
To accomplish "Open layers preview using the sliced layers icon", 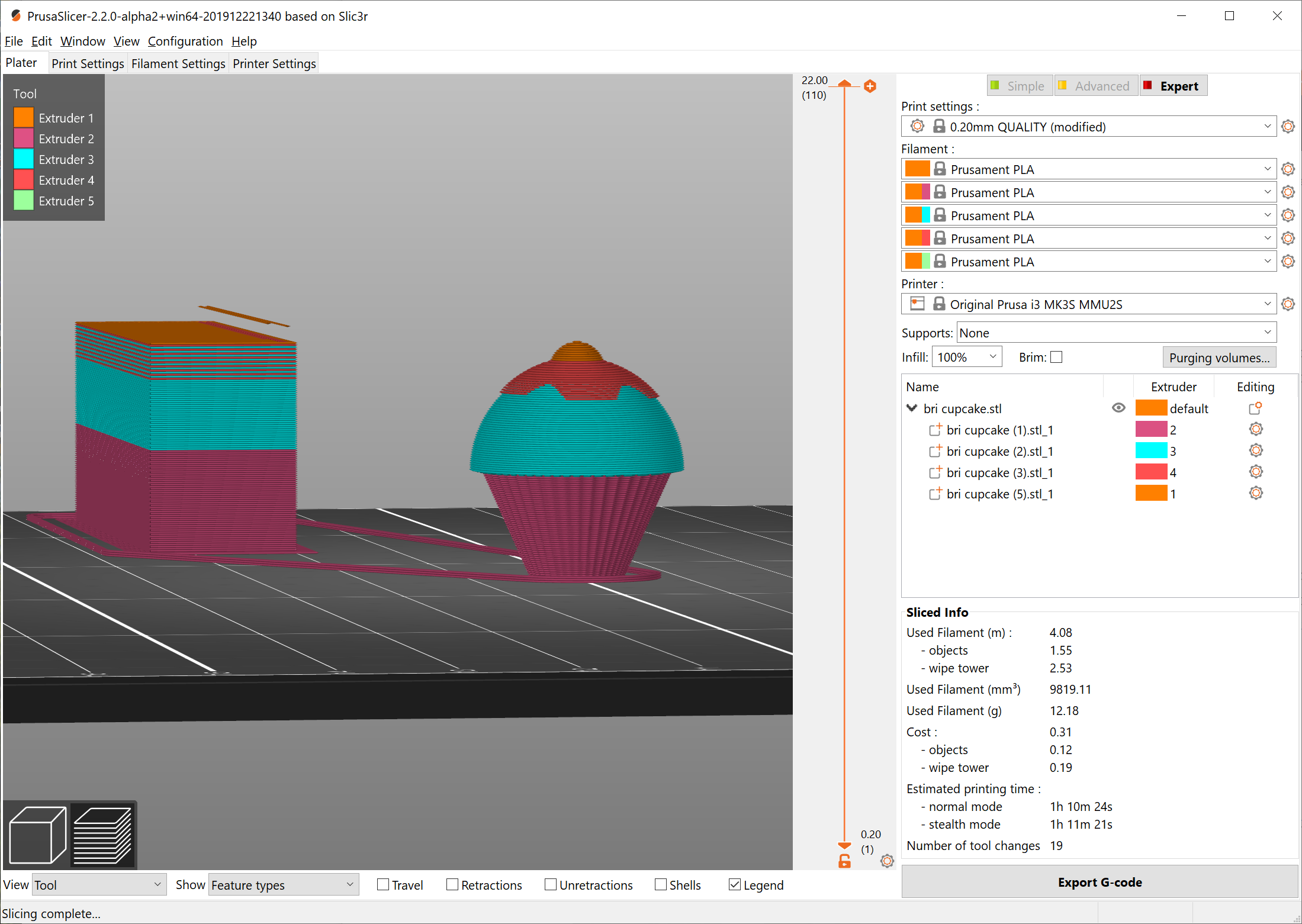I will (102, 835).
